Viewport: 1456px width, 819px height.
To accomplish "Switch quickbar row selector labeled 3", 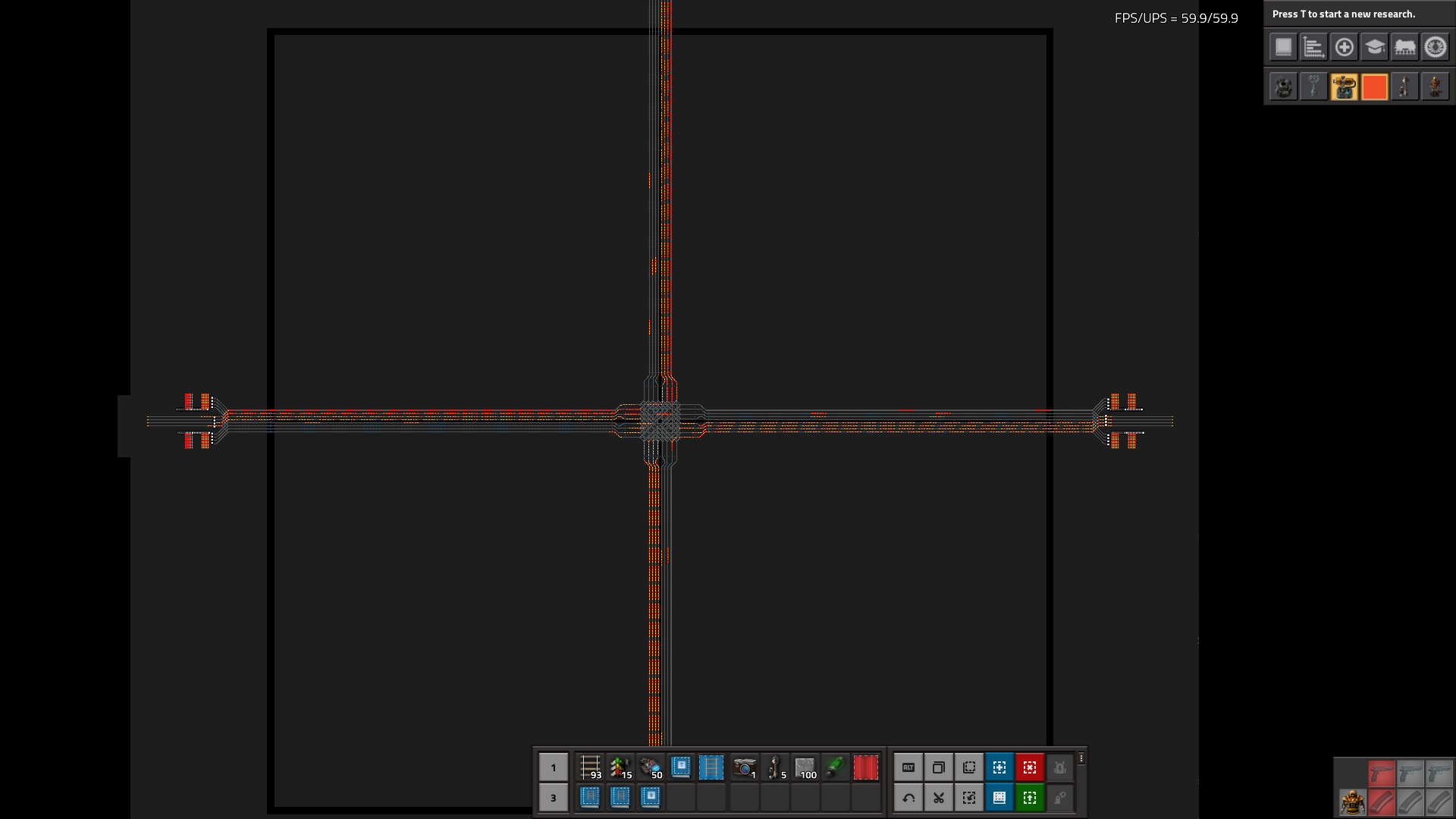I will pos(554,798).
